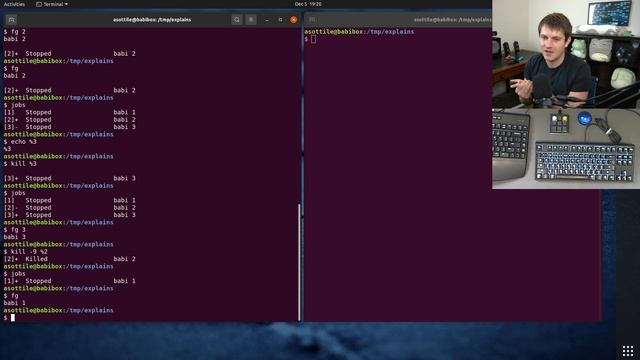Click the "$ kill %3" command line

20,164
